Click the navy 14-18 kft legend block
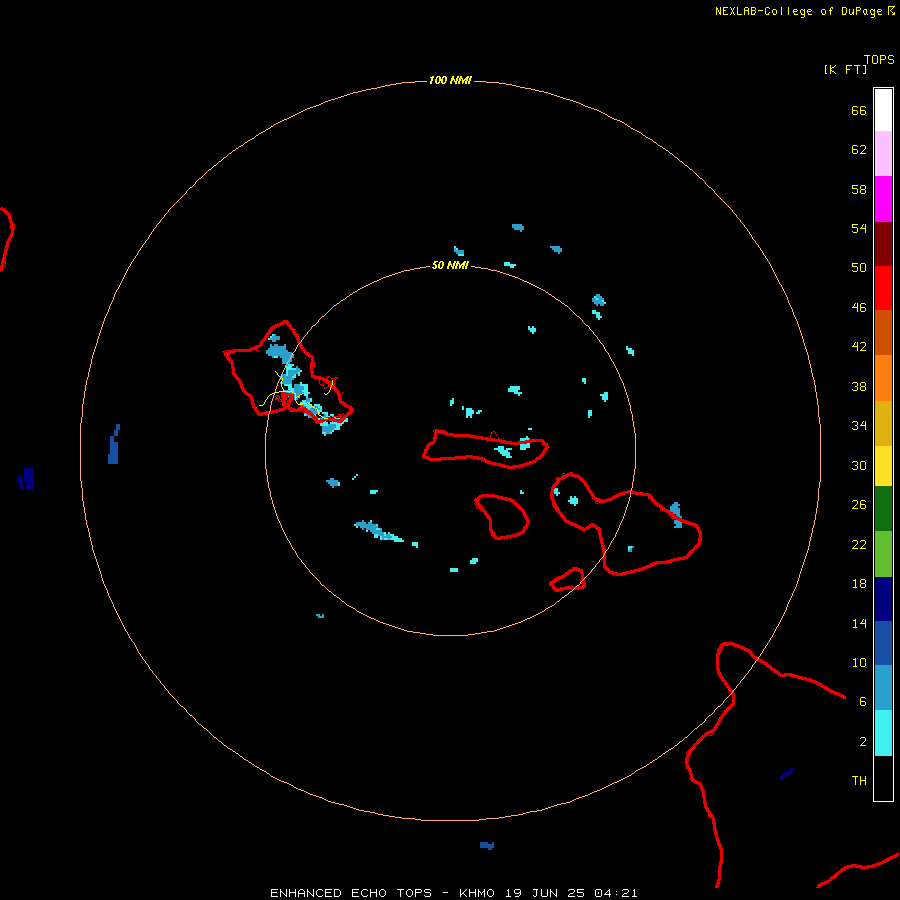 (x=883, y=599)
